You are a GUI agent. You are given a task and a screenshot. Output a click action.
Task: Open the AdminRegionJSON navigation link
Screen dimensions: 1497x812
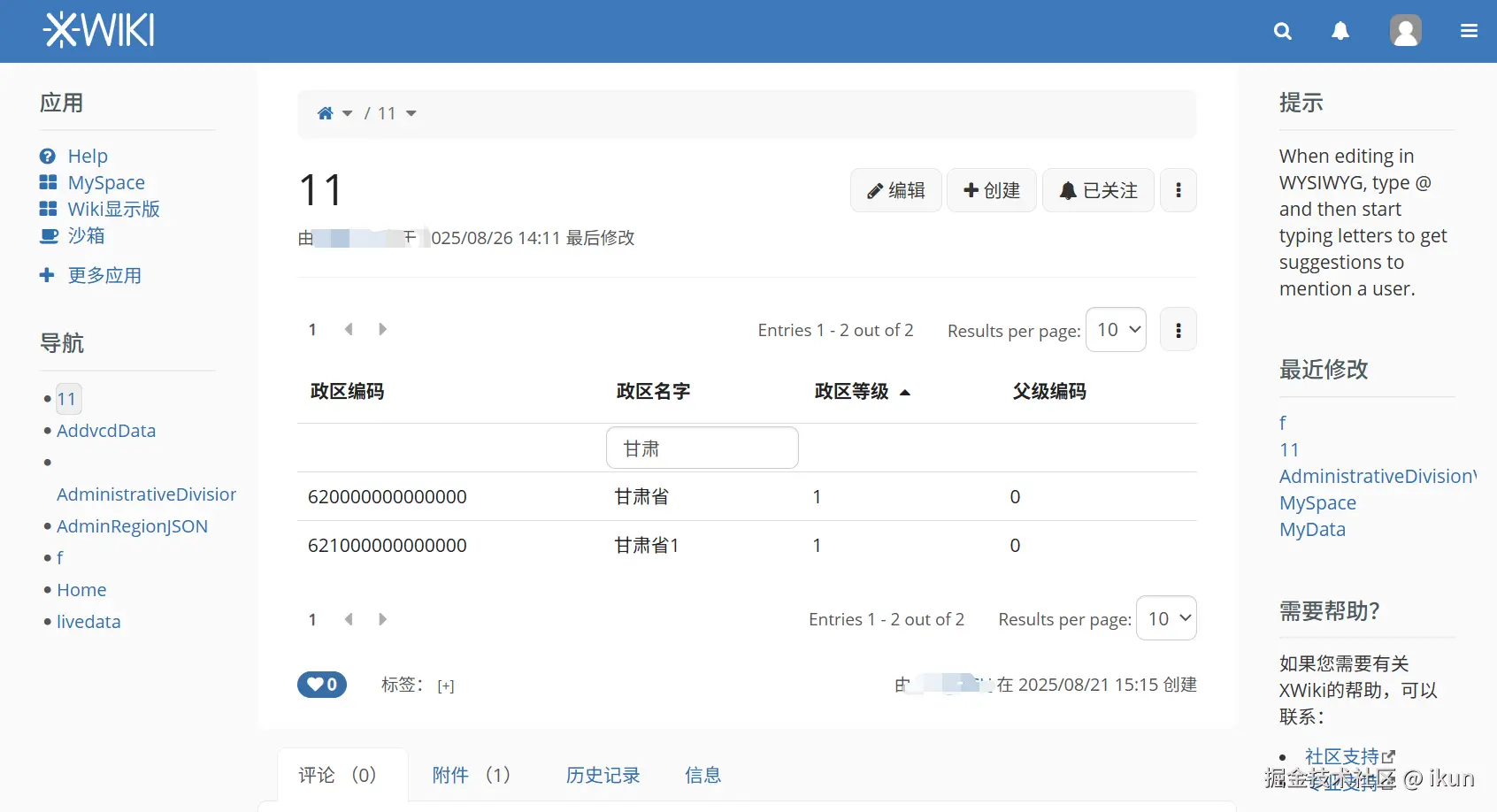pyautogui.click(x=131, y=525)
